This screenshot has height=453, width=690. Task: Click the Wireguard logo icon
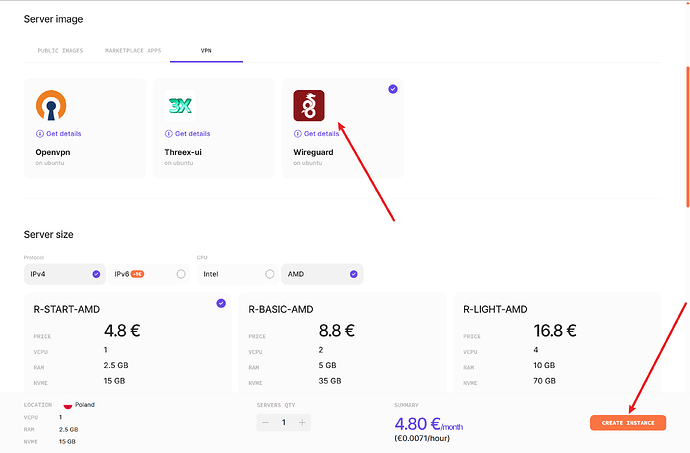coord(308,105)
